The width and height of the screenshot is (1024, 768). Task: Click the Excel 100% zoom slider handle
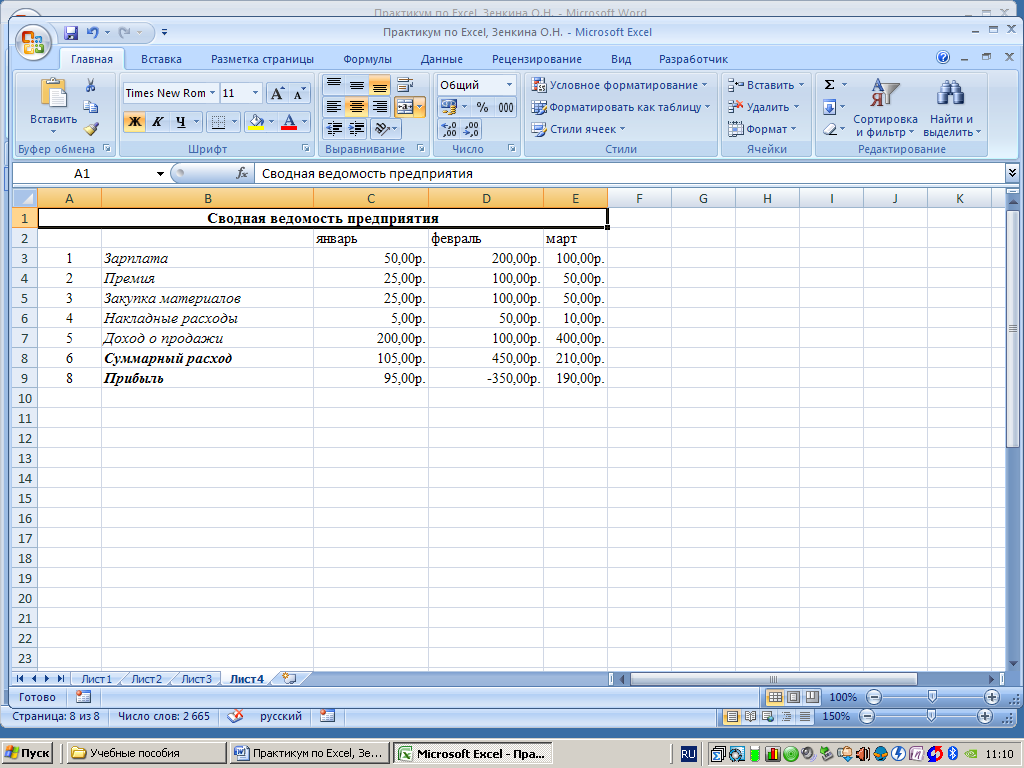tap(933, 697)
